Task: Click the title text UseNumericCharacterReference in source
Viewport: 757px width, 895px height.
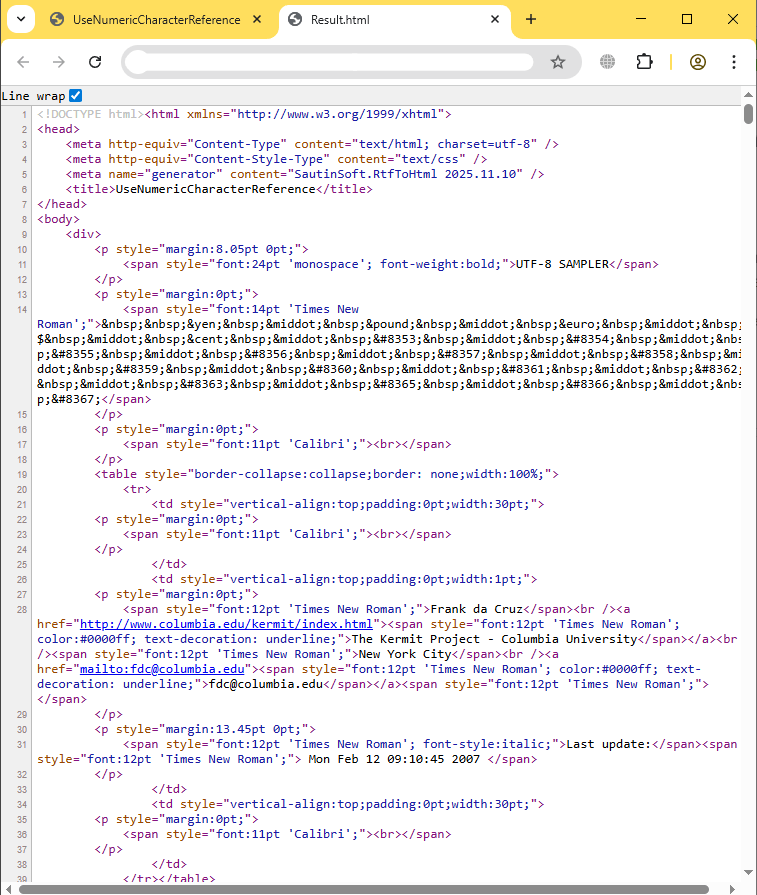Action: click(215, 190)
